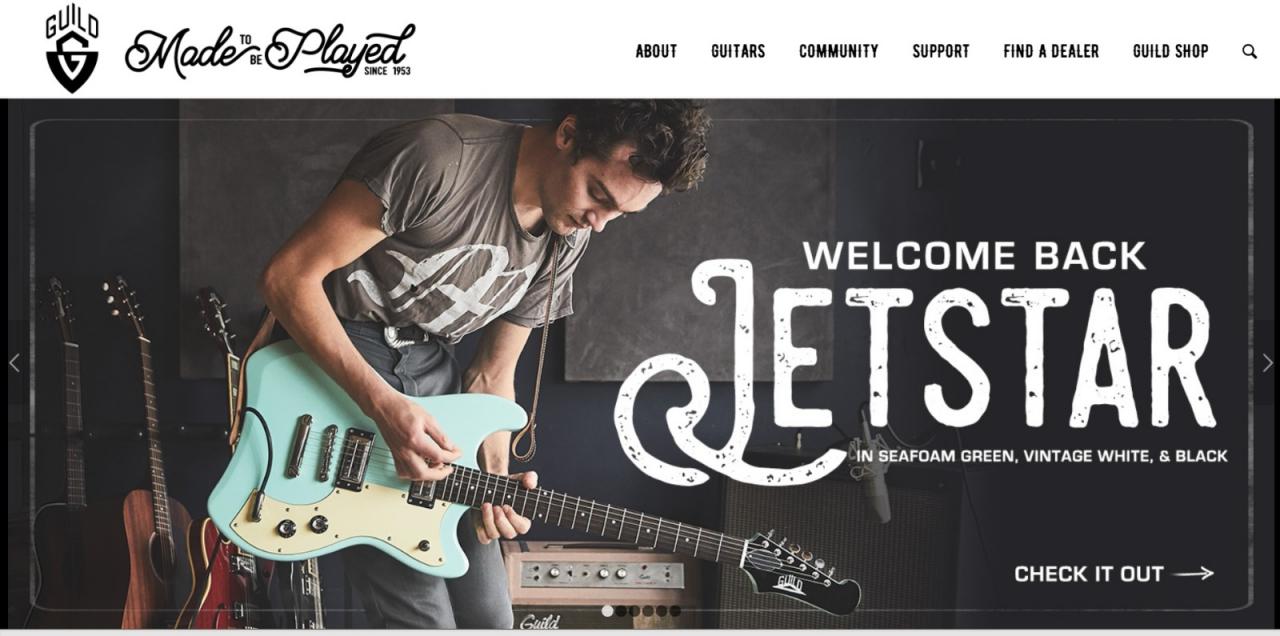Expand the Guitars menu
Viewport: 1280px width, 636px height.
[738, 51]
